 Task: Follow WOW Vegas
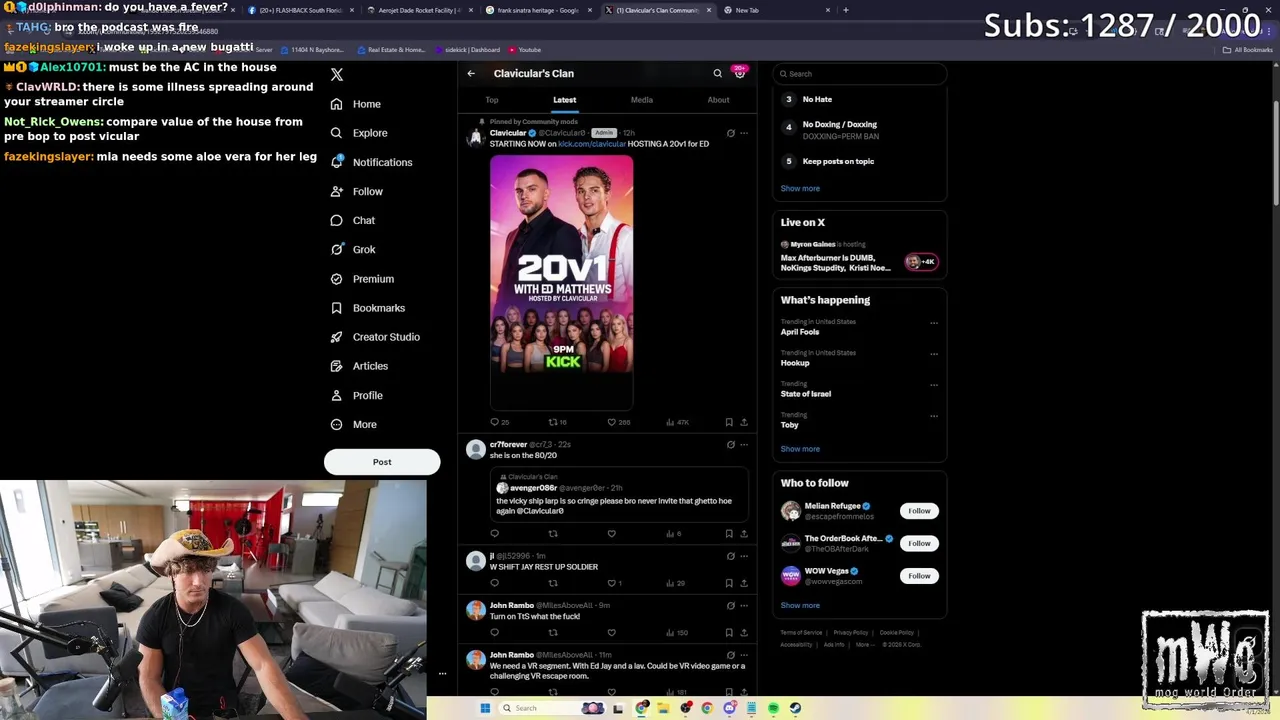tap(919, 576)
